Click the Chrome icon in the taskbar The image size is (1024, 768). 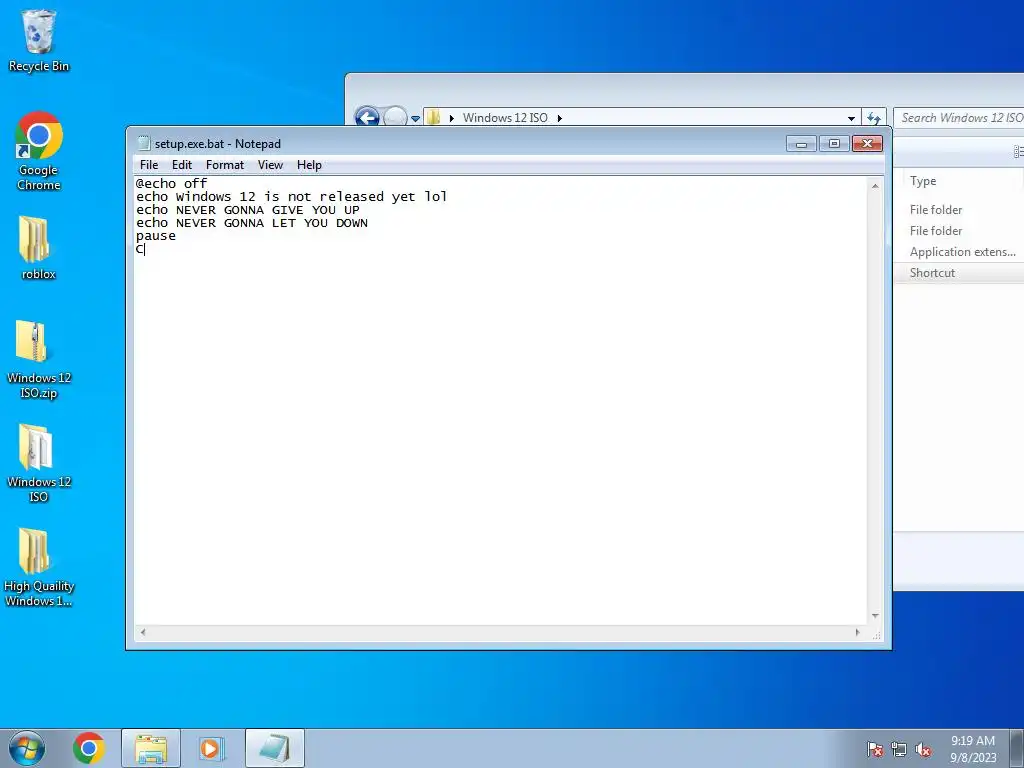[89, 748]
